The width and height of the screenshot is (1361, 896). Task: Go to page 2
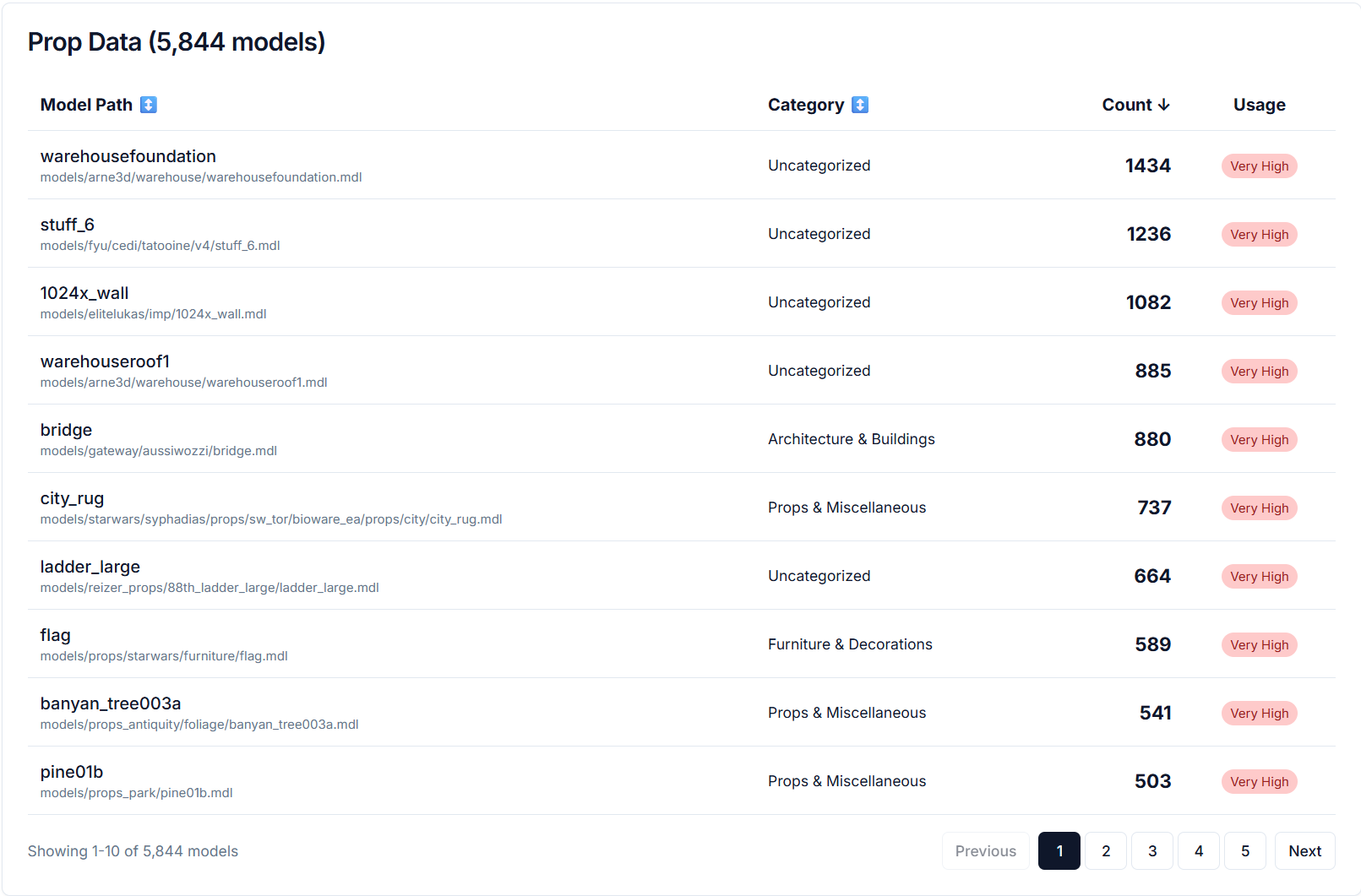1105,850
